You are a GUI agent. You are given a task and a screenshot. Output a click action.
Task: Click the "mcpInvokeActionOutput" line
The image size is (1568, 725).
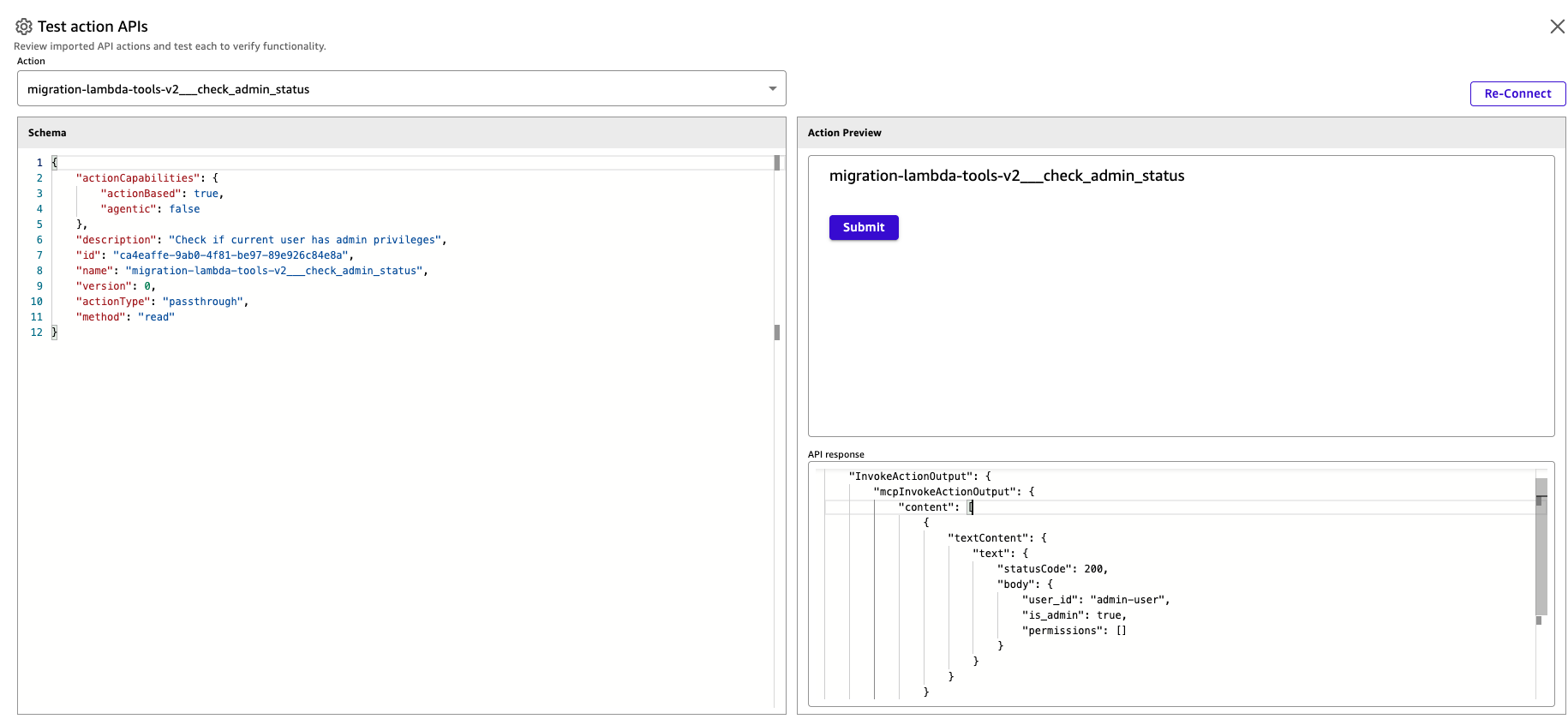pyautogui.click(x=954, y=492)
